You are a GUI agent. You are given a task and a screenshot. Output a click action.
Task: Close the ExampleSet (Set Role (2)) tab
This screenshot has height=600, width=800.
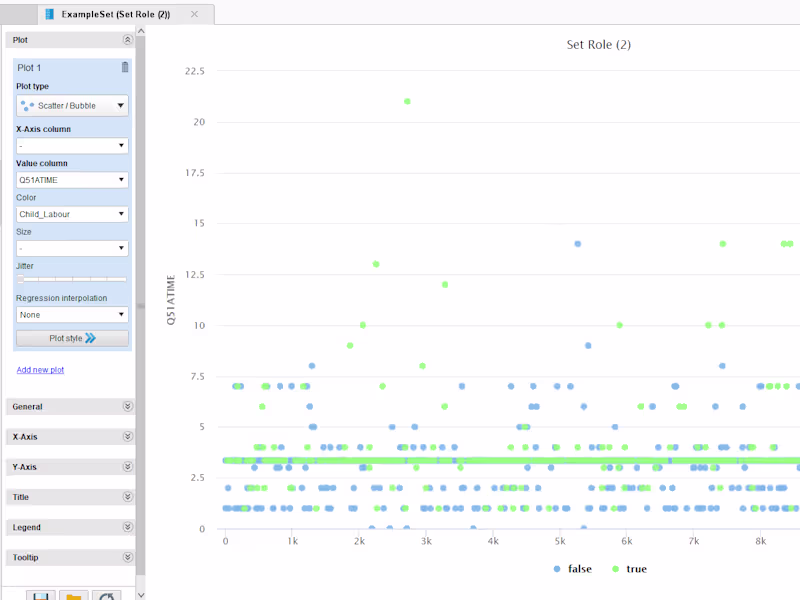pos(194,14)
